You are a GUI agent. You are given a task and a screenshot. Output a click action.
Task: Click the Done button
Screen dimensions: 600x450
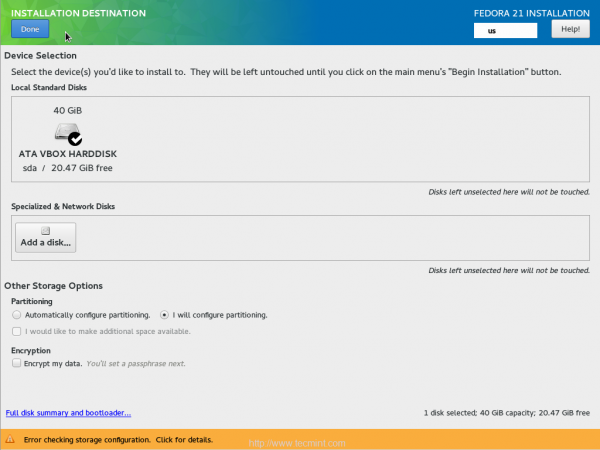(x=30, y=29)
